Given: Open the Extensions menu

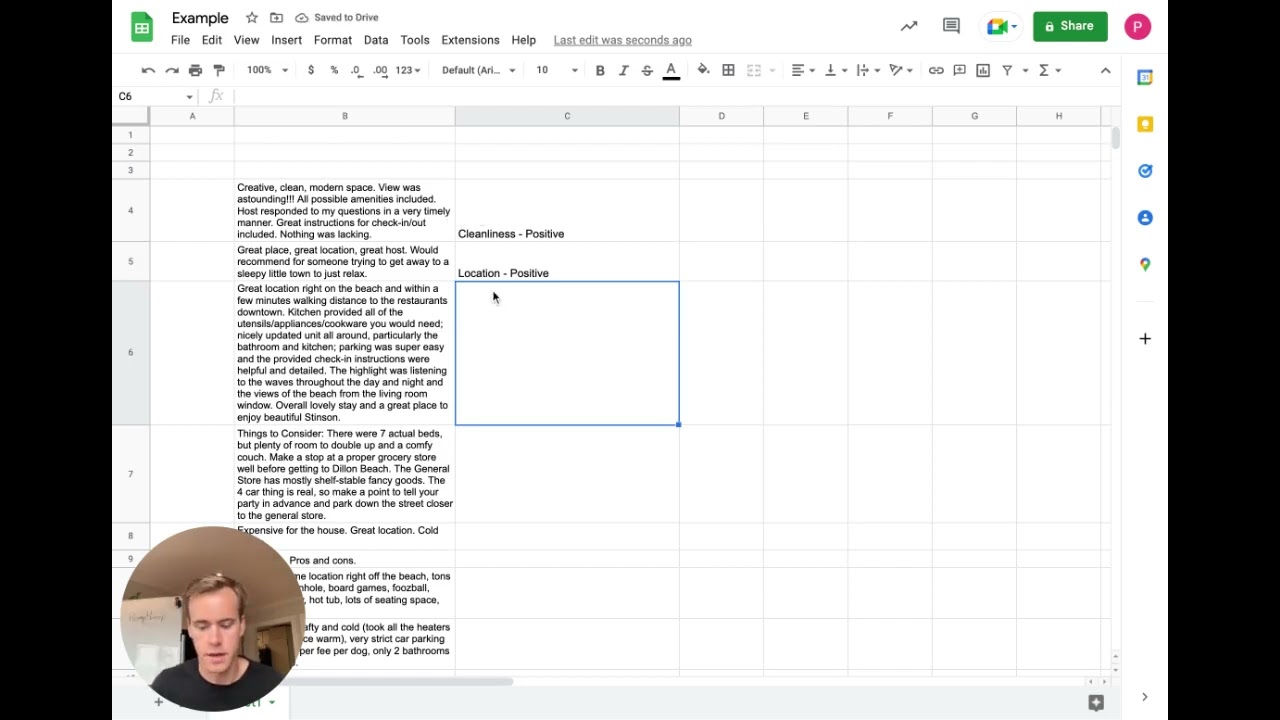Looking at the screenshot, I should click(470, 40).
